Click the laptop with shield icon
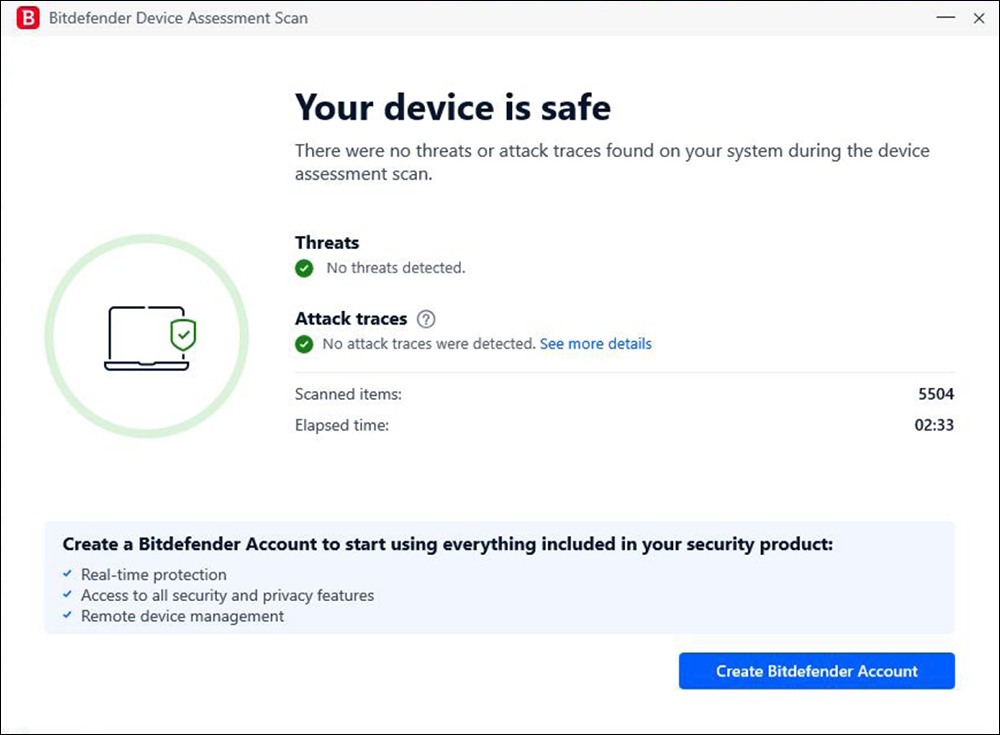 click(148, 338)
